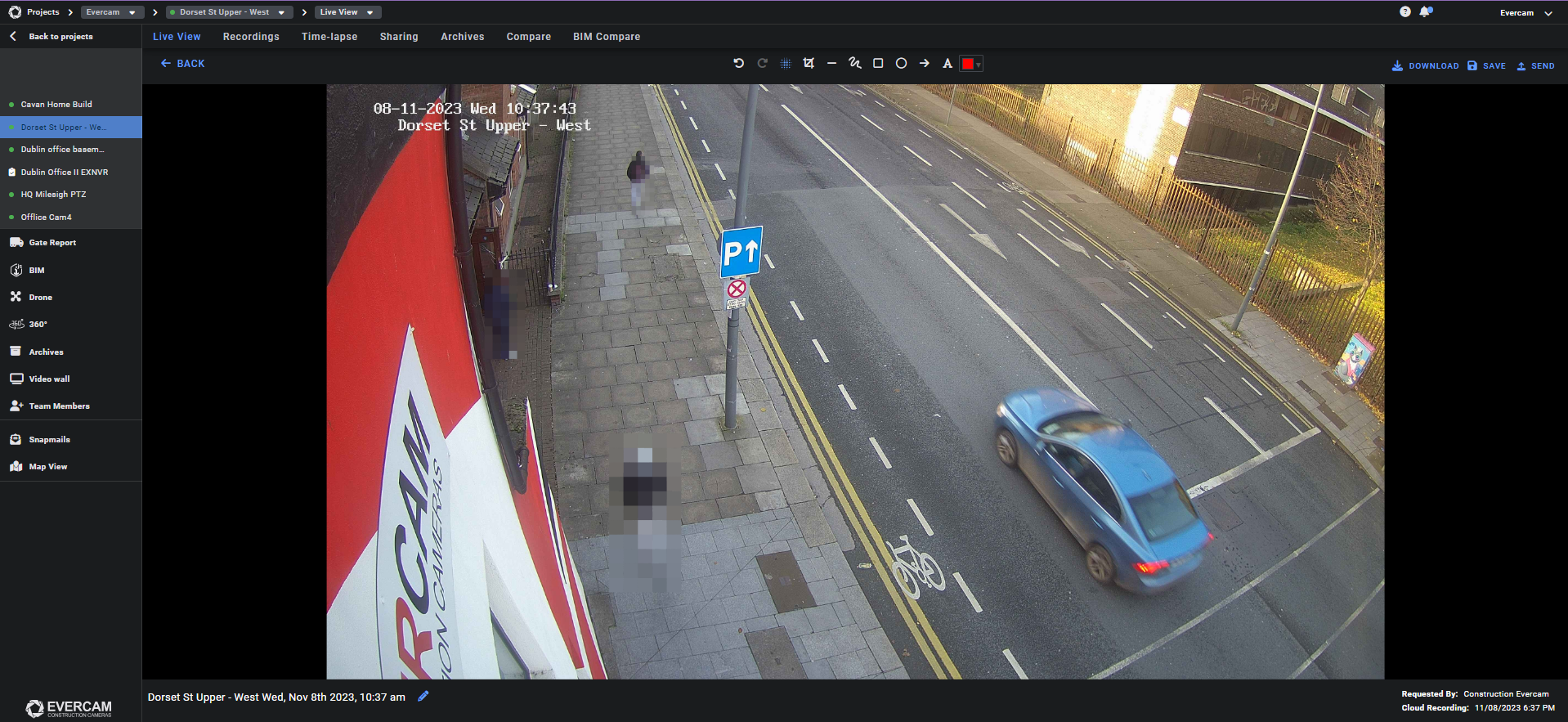Select the crop tool
The height and width of the screenshot is (722, 1568).
(809, 63)
